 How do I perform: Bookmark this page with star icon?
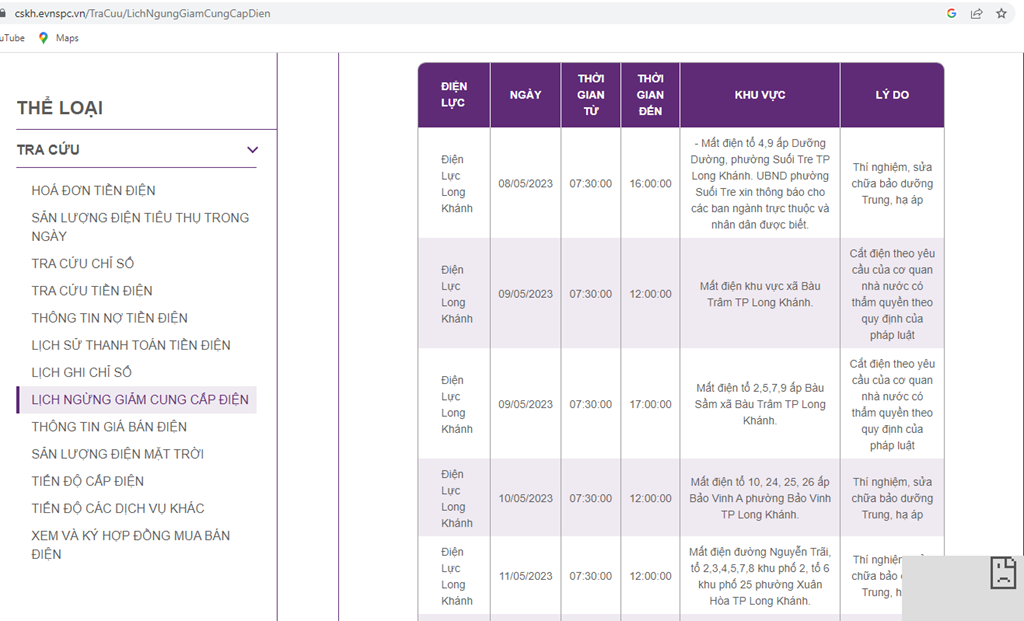point(1001,14)
